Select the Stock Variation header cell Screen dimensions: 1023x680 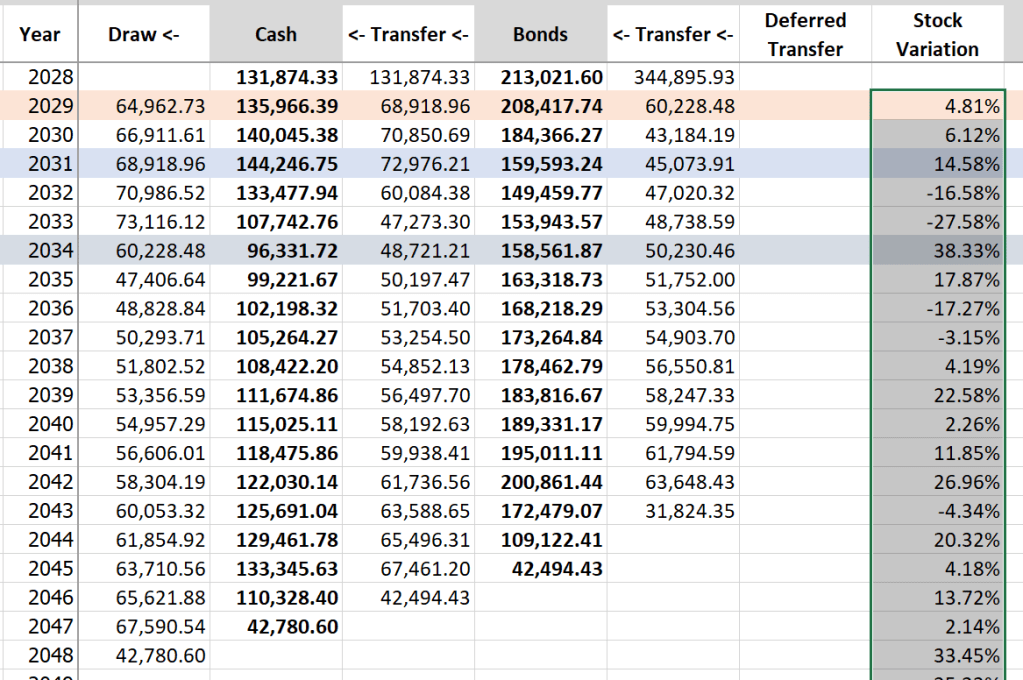[x=937, y=34]
